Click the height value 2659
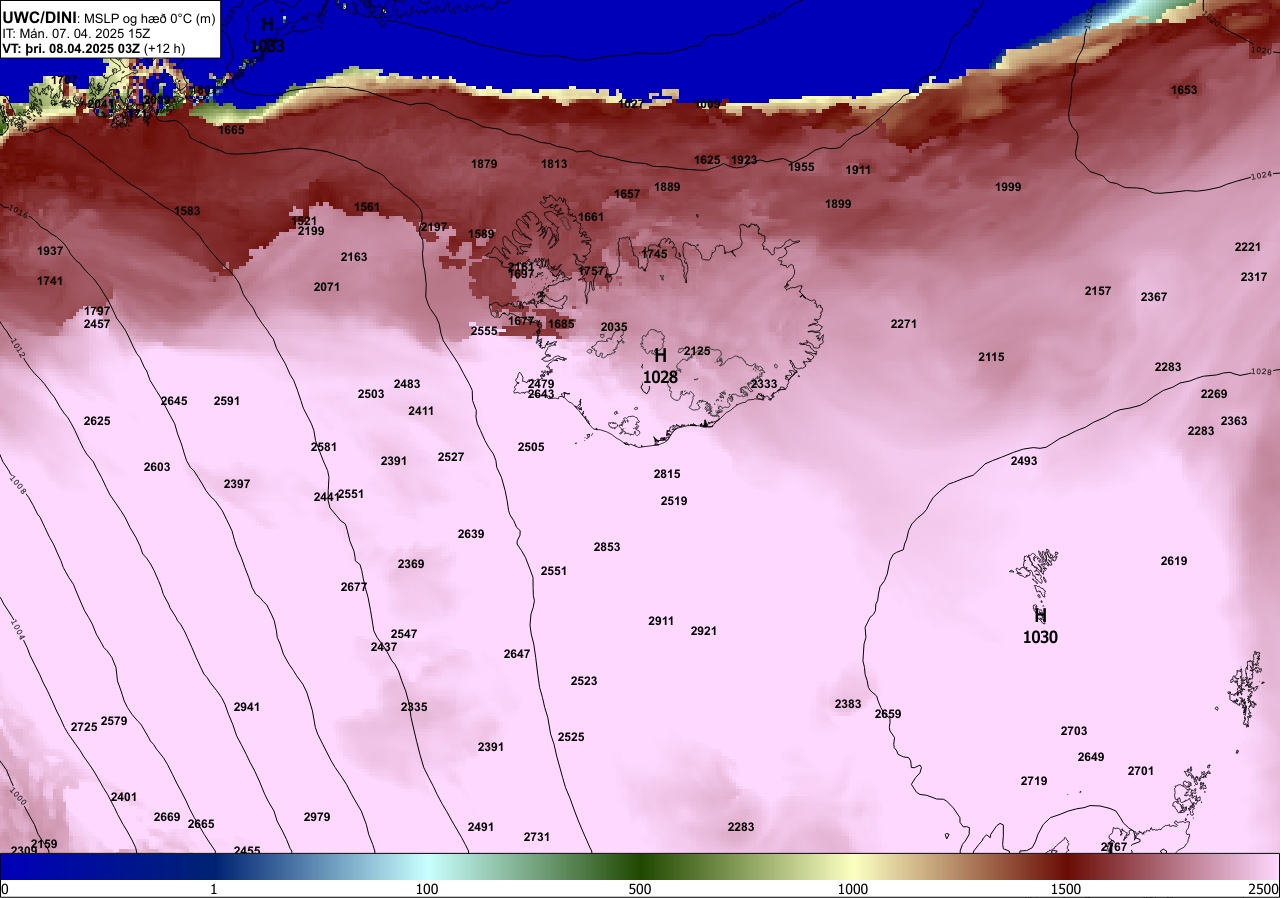 point(888,714)
